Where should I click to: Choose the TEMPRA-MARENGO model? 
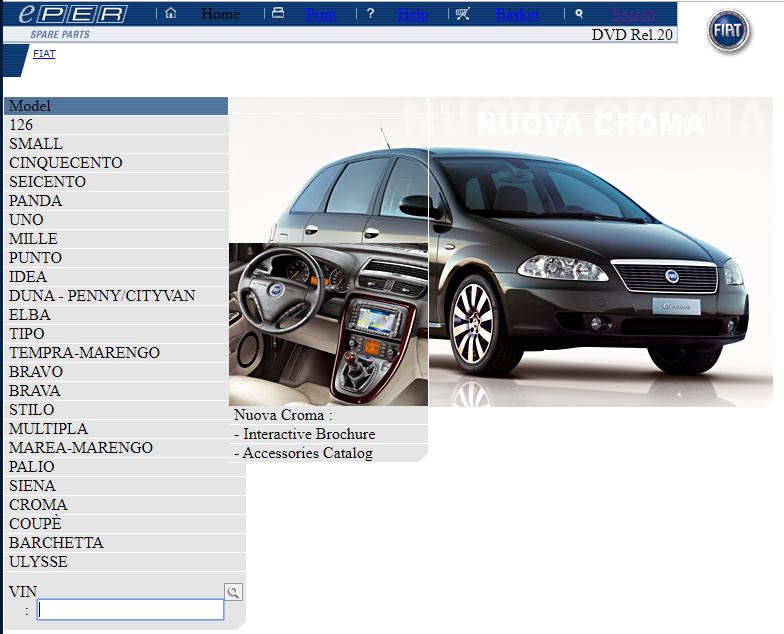[x=116, y=353]
